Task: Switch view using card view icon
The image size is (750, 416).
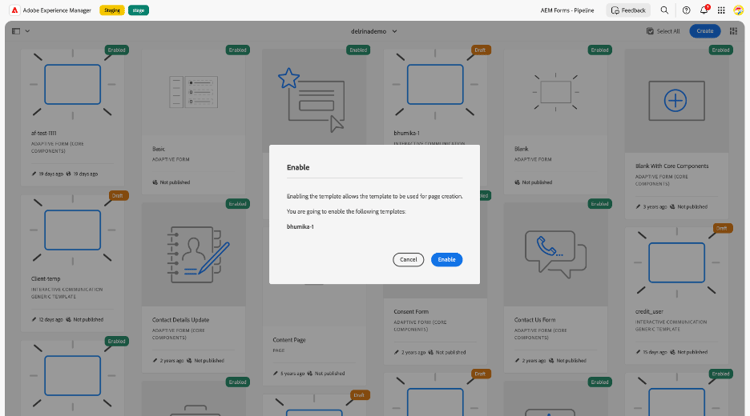Action: (x=733, y=31)
